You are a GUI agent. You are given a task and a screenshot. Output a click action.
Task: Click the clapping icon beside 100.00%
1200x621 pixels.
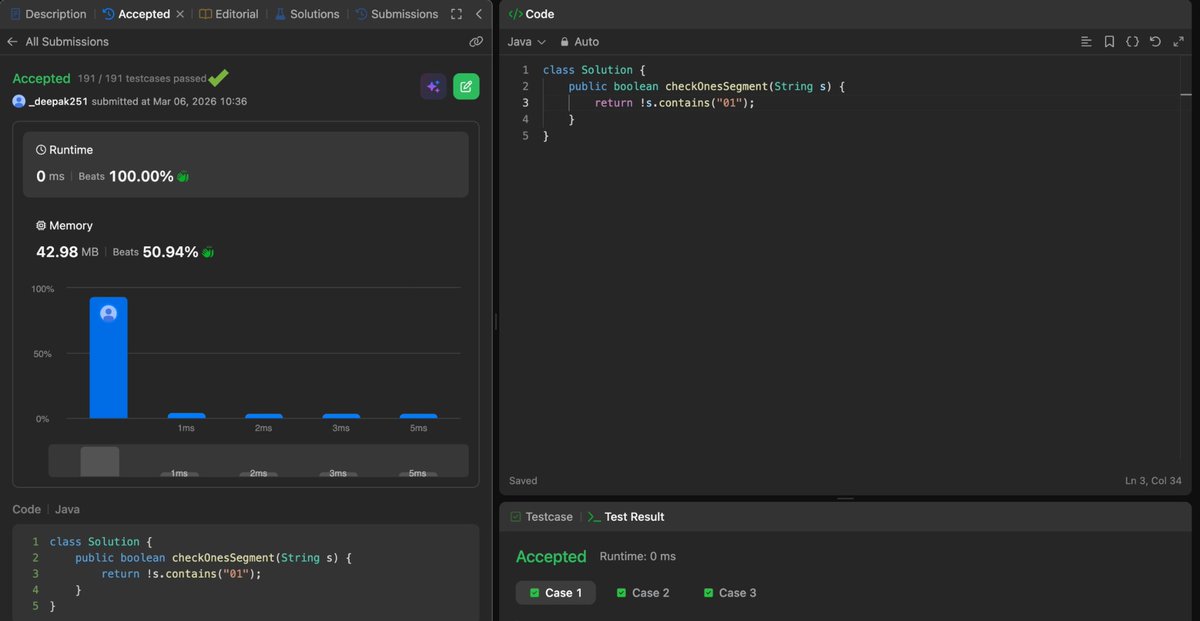[x=183, y=177]
